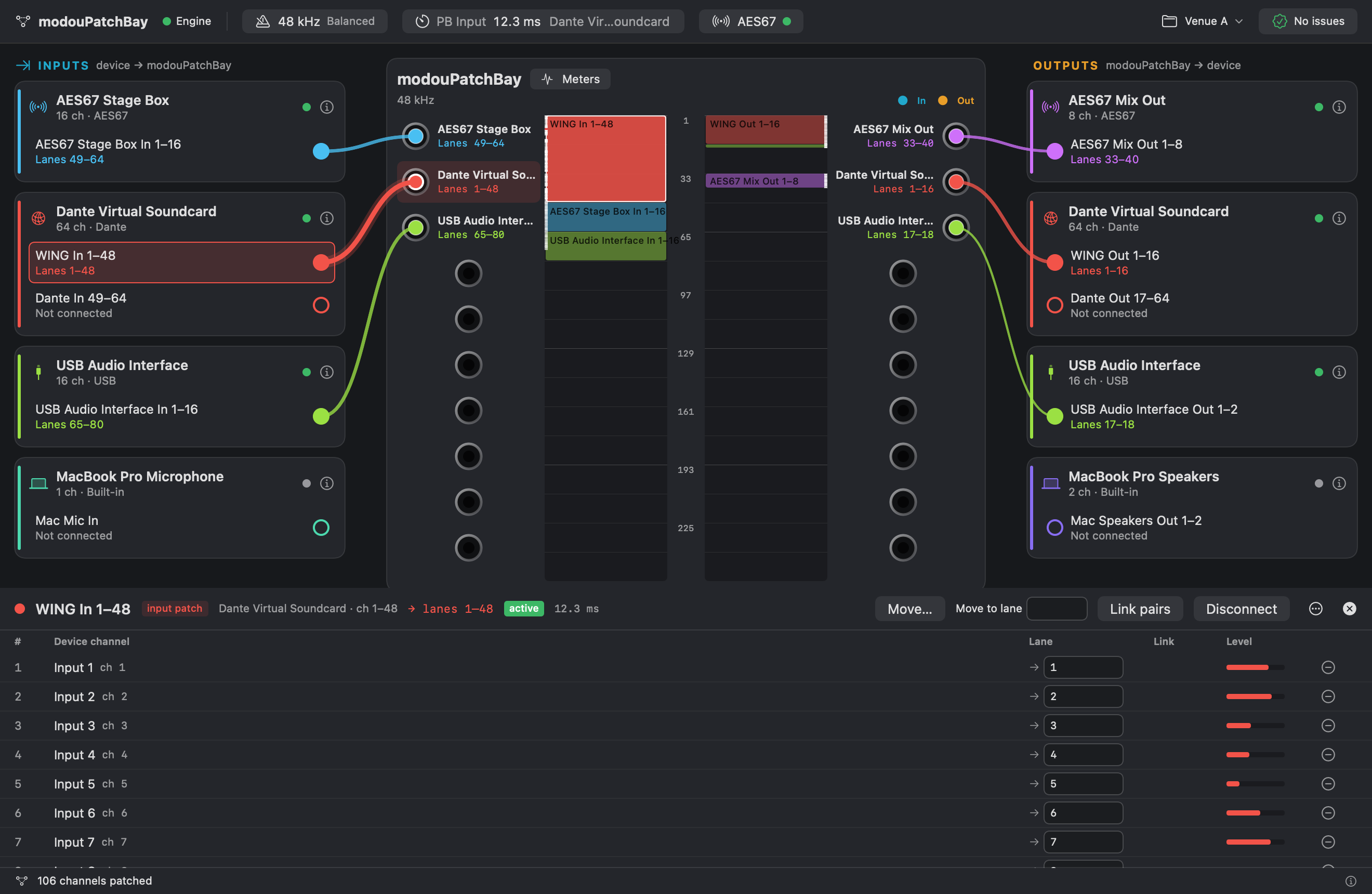Screen dimensions: 1372x894
Task: Click the Link pairs button
Action: pyautogui.click(x=1140, y=609)
